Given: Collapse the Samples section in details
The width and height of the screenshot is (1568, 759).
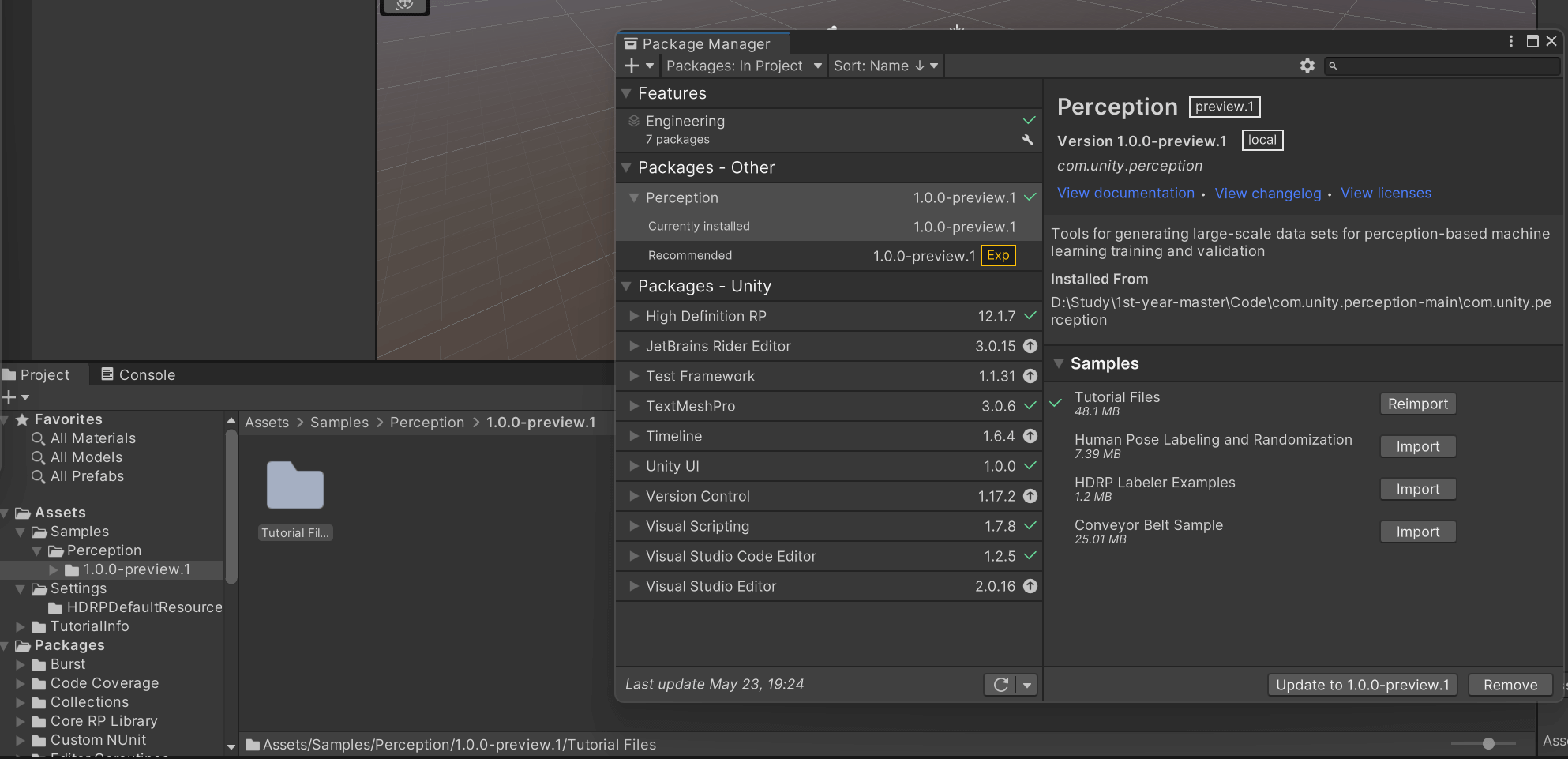Looking at the screenshot, I should [1059, 363].
